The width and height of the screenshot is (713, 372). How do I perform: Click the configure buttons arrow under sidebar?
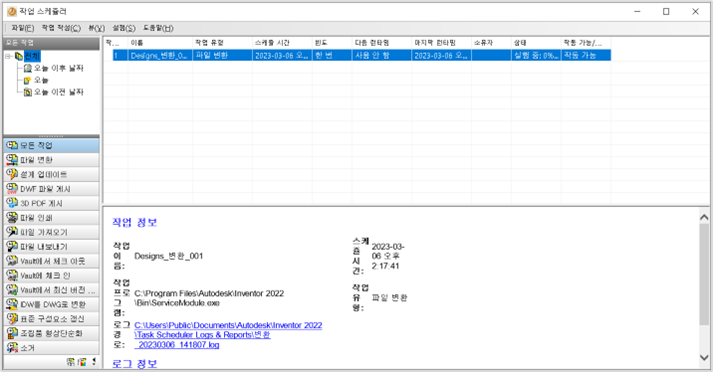point(94,362)
